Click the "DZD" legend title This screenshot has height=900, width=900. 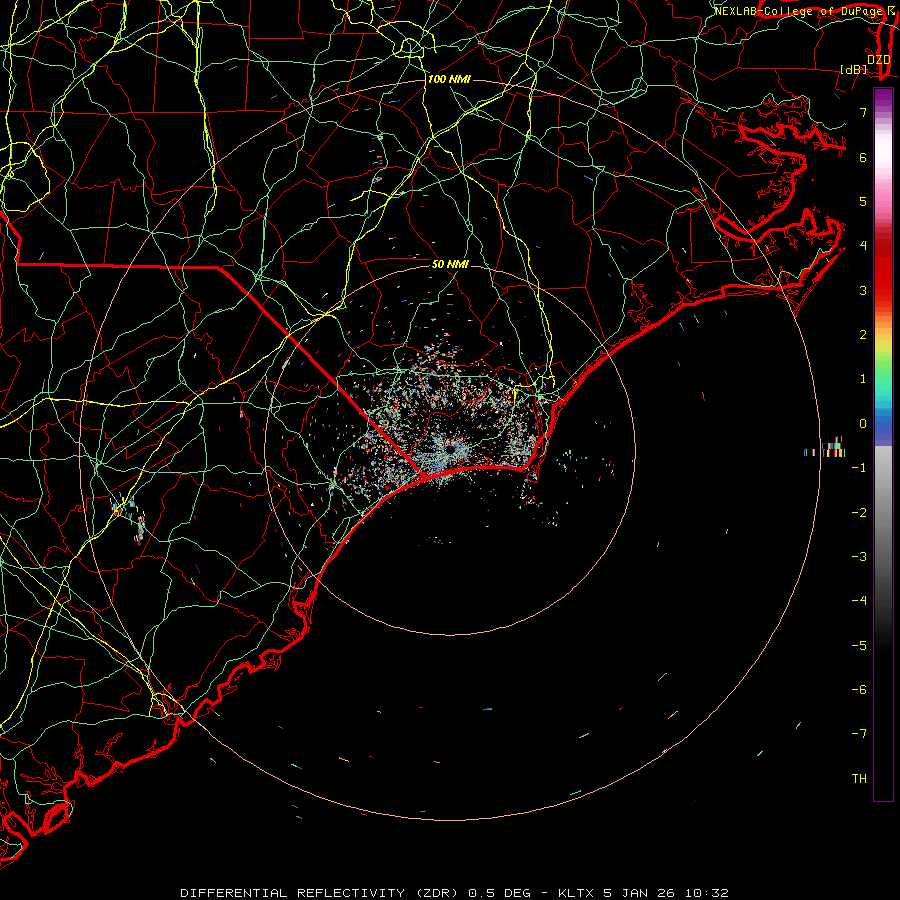point(878,59)
